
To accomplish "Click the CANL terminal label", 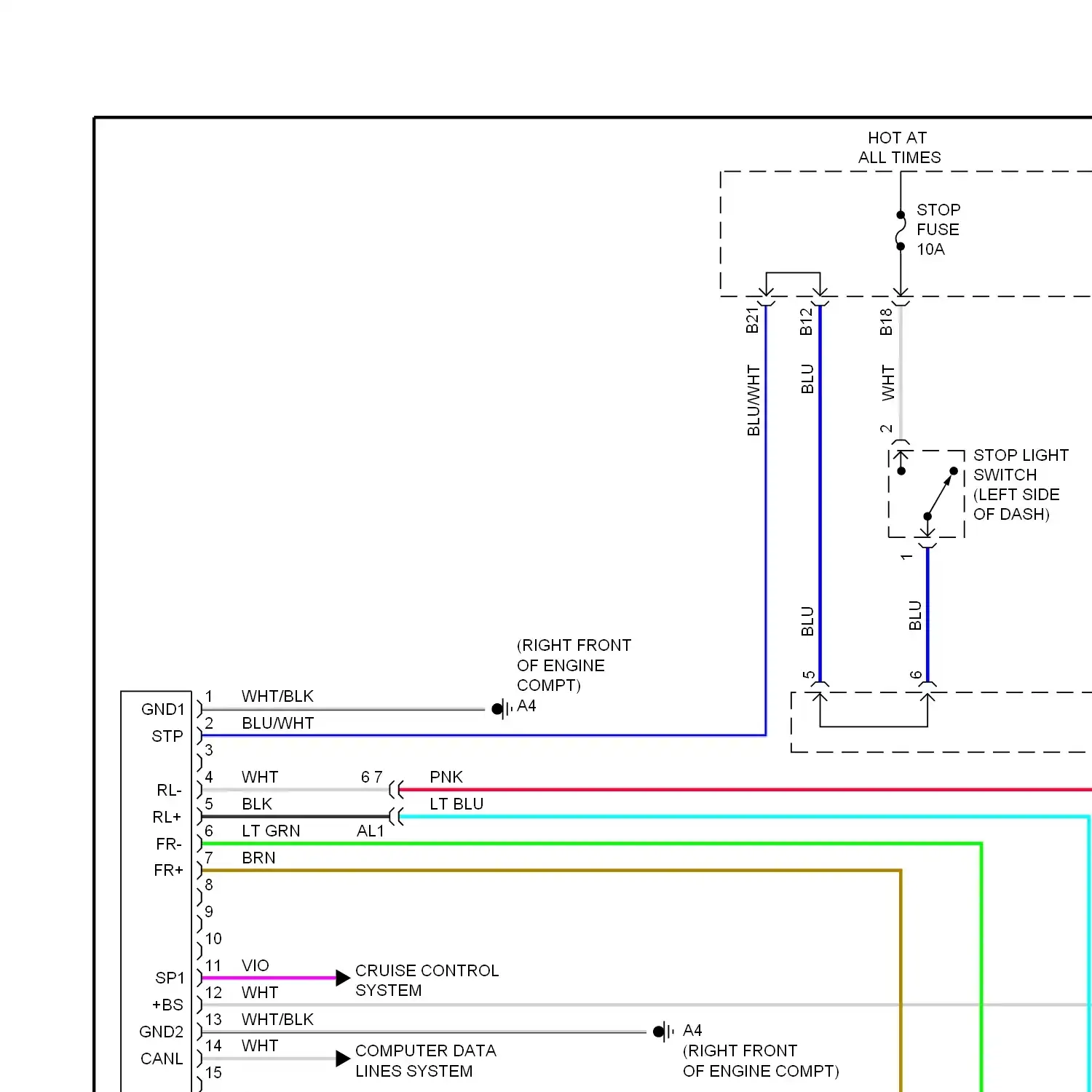I will click(x=162, y=1059).
